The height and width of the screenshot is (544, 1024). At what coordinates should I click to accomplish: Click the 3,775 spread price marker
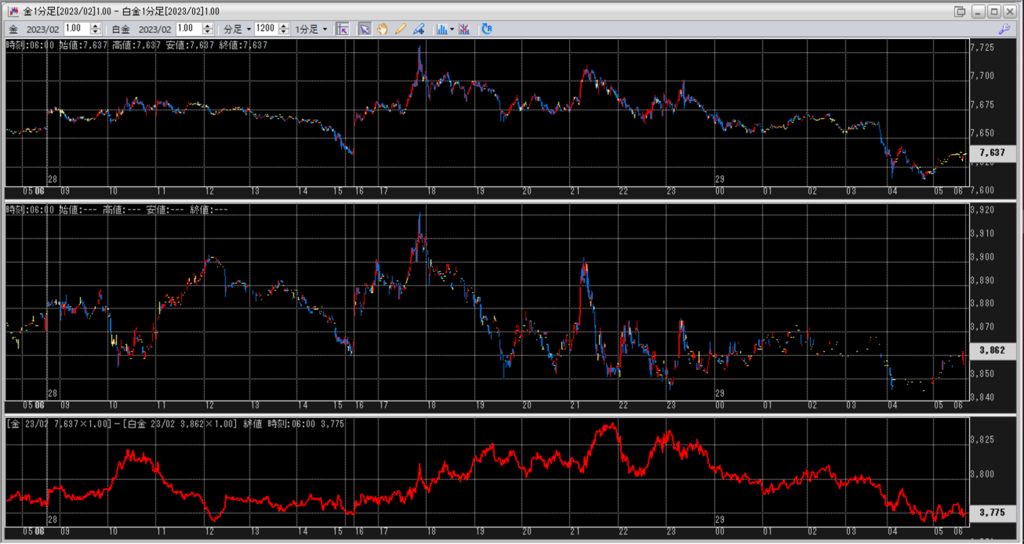click(x=991, y=514)
